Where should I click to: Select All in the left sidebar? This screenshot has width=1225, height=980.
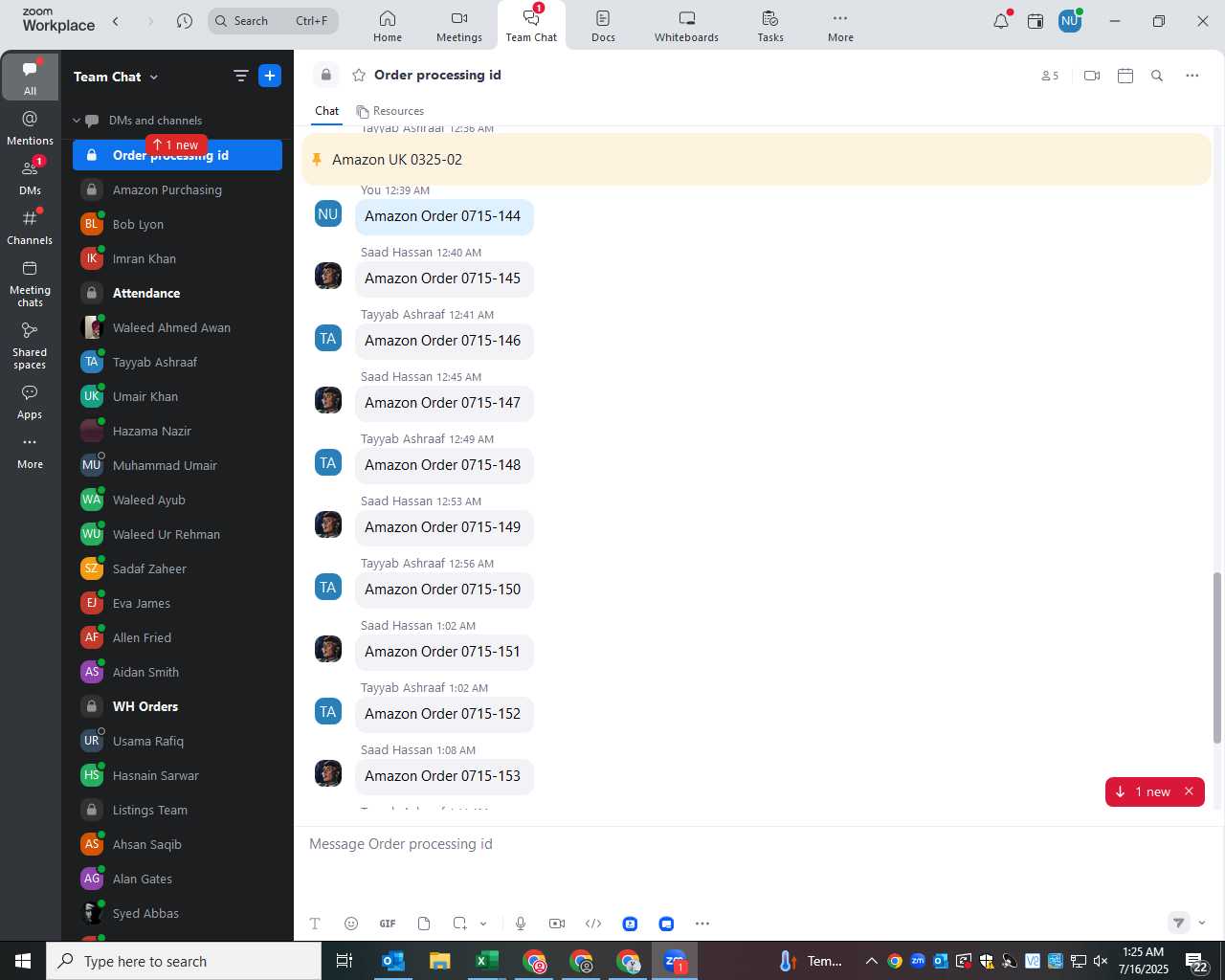30,78
